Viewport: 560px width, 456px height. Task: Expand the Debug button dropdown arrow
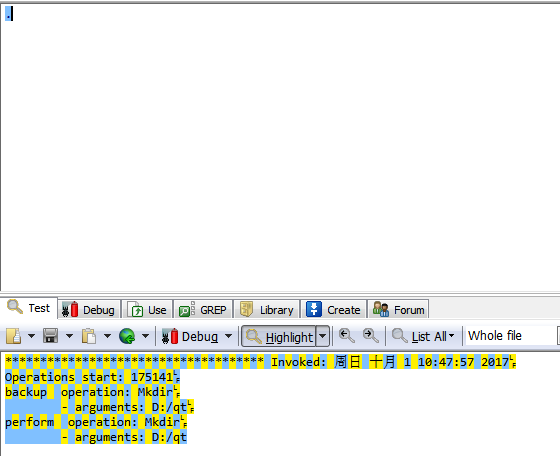click(228, 336)
